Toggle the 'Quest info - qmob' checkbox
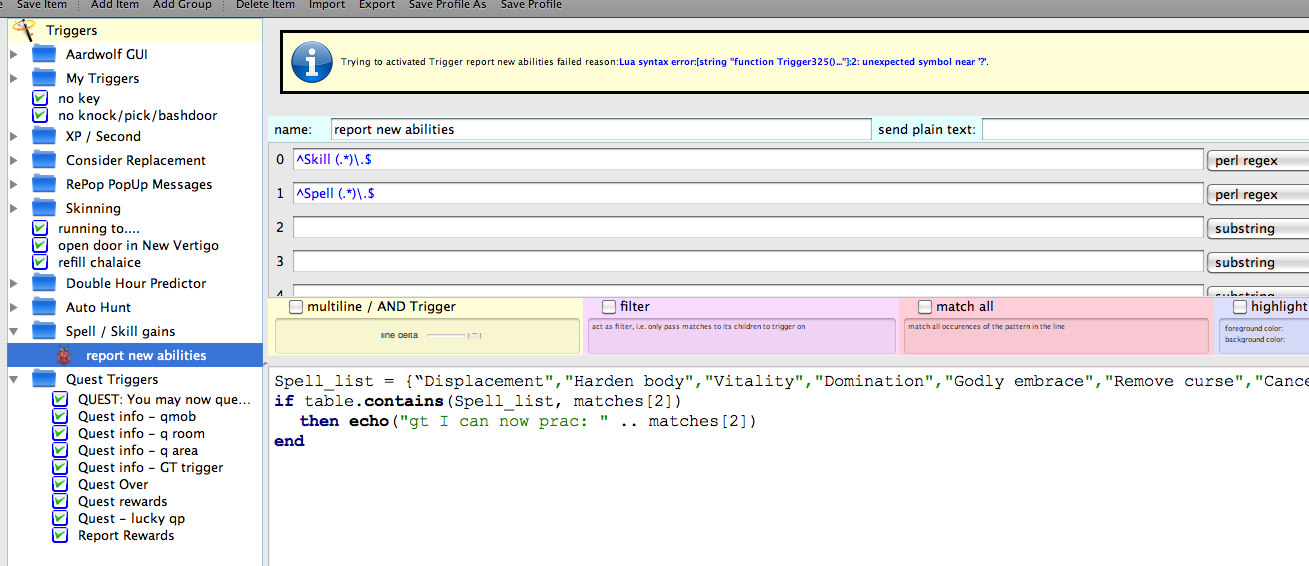Image resolution: width=1309 pixels, height=566 pixels. point(60,416)
